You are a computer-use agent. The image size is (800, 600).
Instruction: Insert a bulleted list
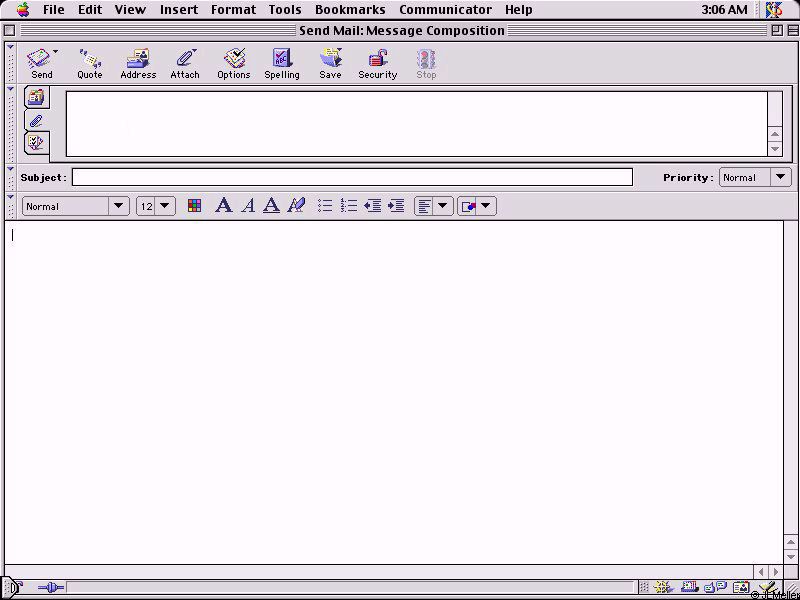point(325,206)
